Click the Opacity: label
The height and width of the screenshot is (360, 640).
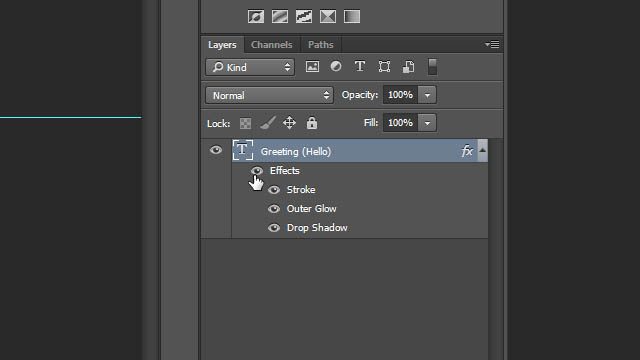(x=360, y=95)
